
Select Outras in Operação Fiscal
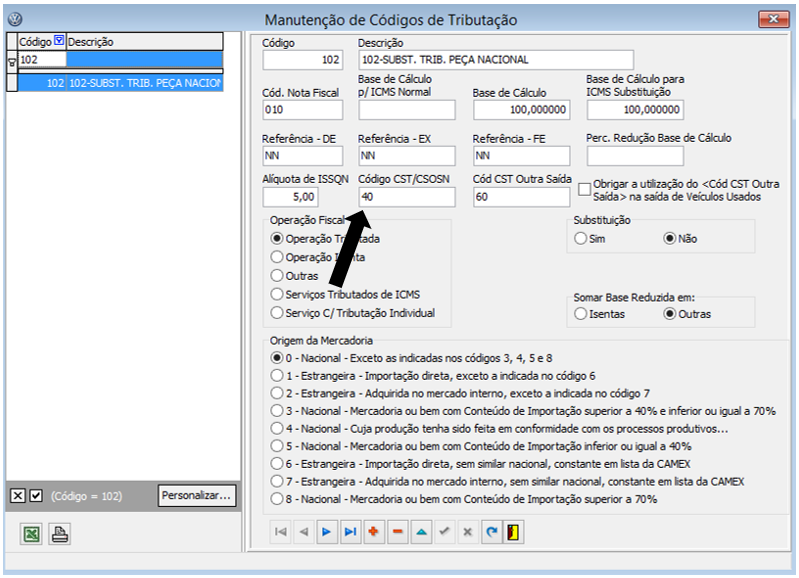point(277,276)
